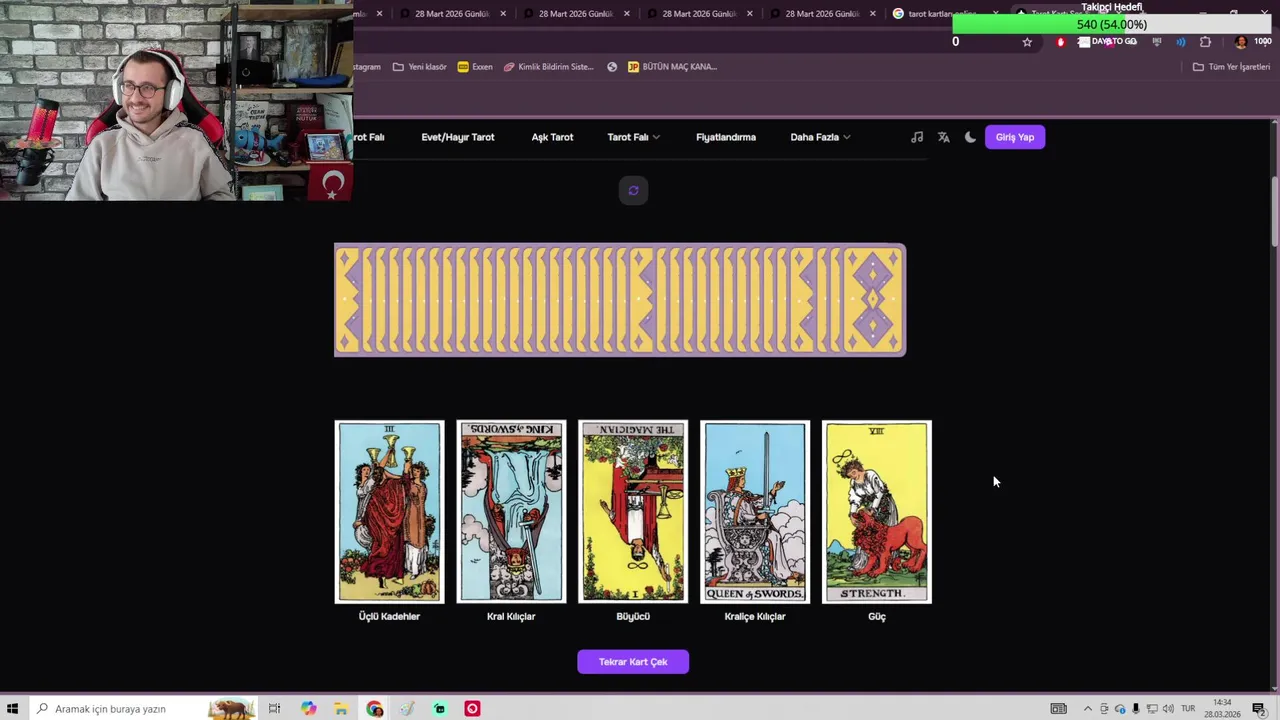
Task: Open the Exxen bookmark
Action: 475,67
